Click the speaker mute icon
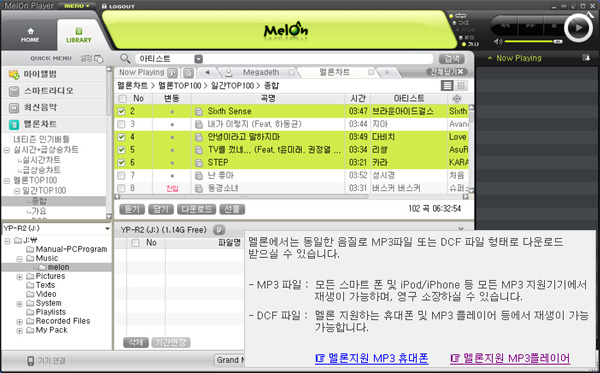 tap(497, 42)
